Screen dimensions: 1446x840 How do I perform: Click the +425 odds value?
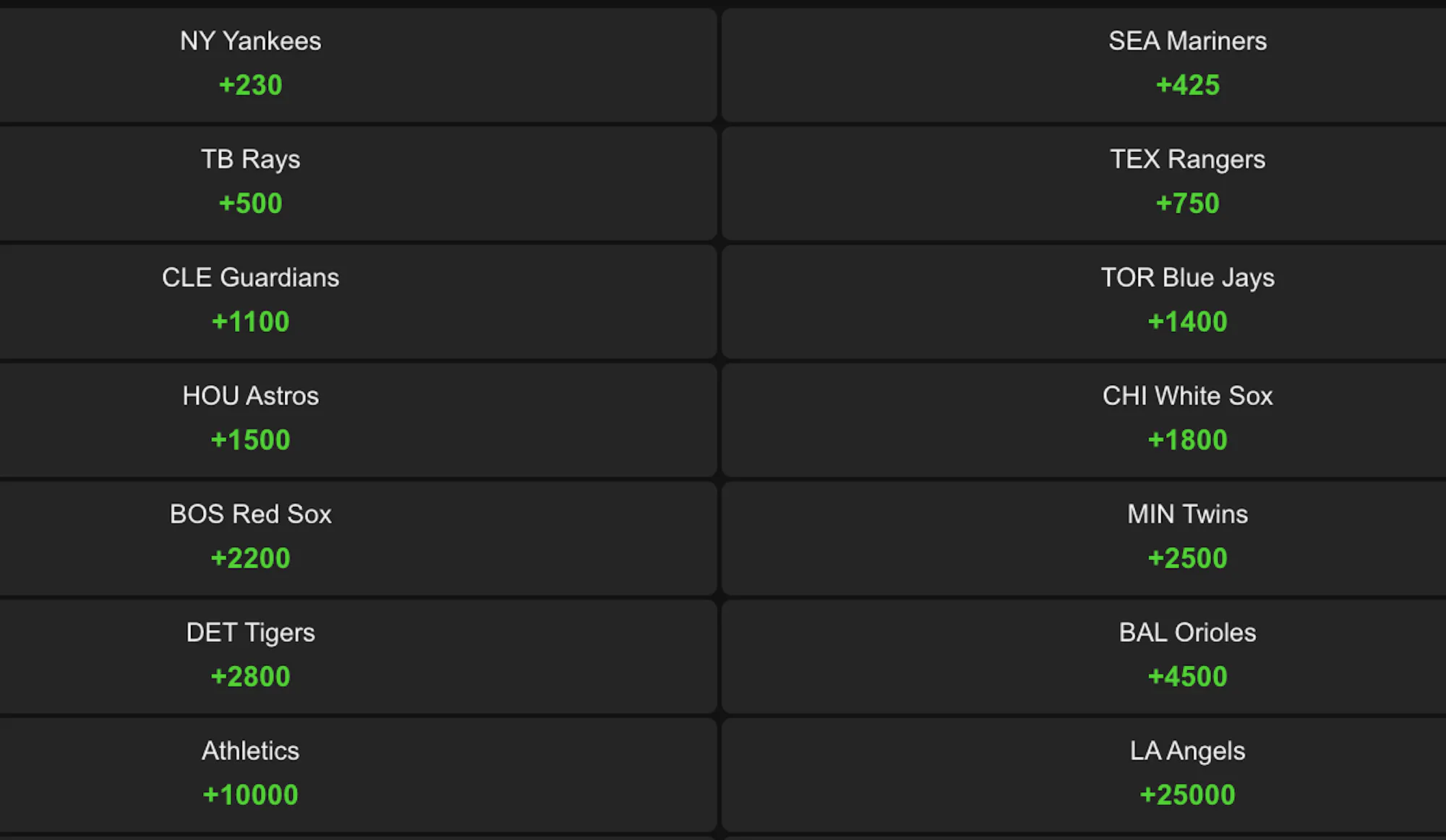coord(1187,85)
